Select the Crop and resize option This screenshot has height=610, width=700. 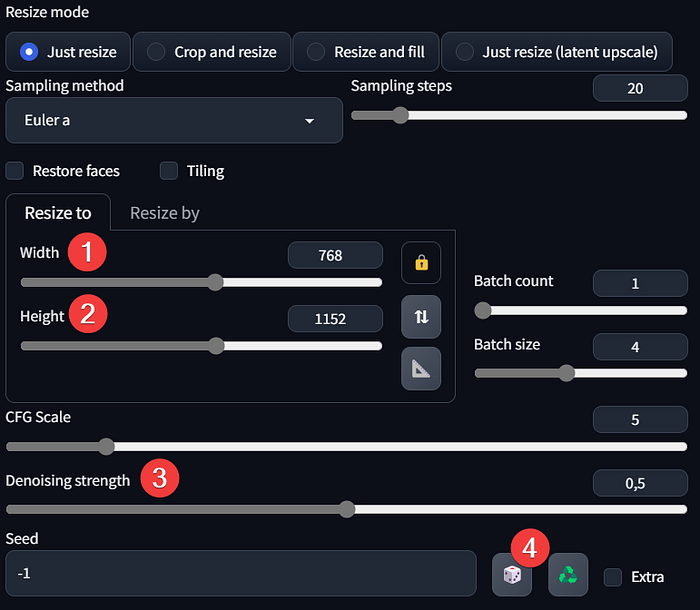[x=212, y=52]
